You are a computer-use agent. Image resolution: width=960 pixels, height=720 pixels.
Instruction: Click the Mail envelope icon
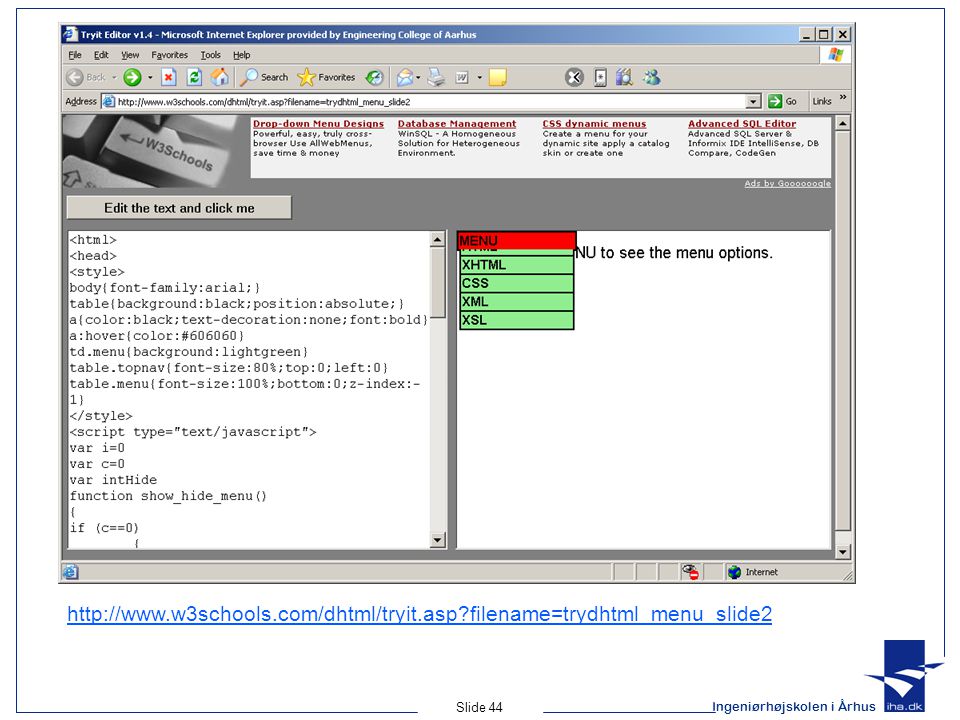405,77
